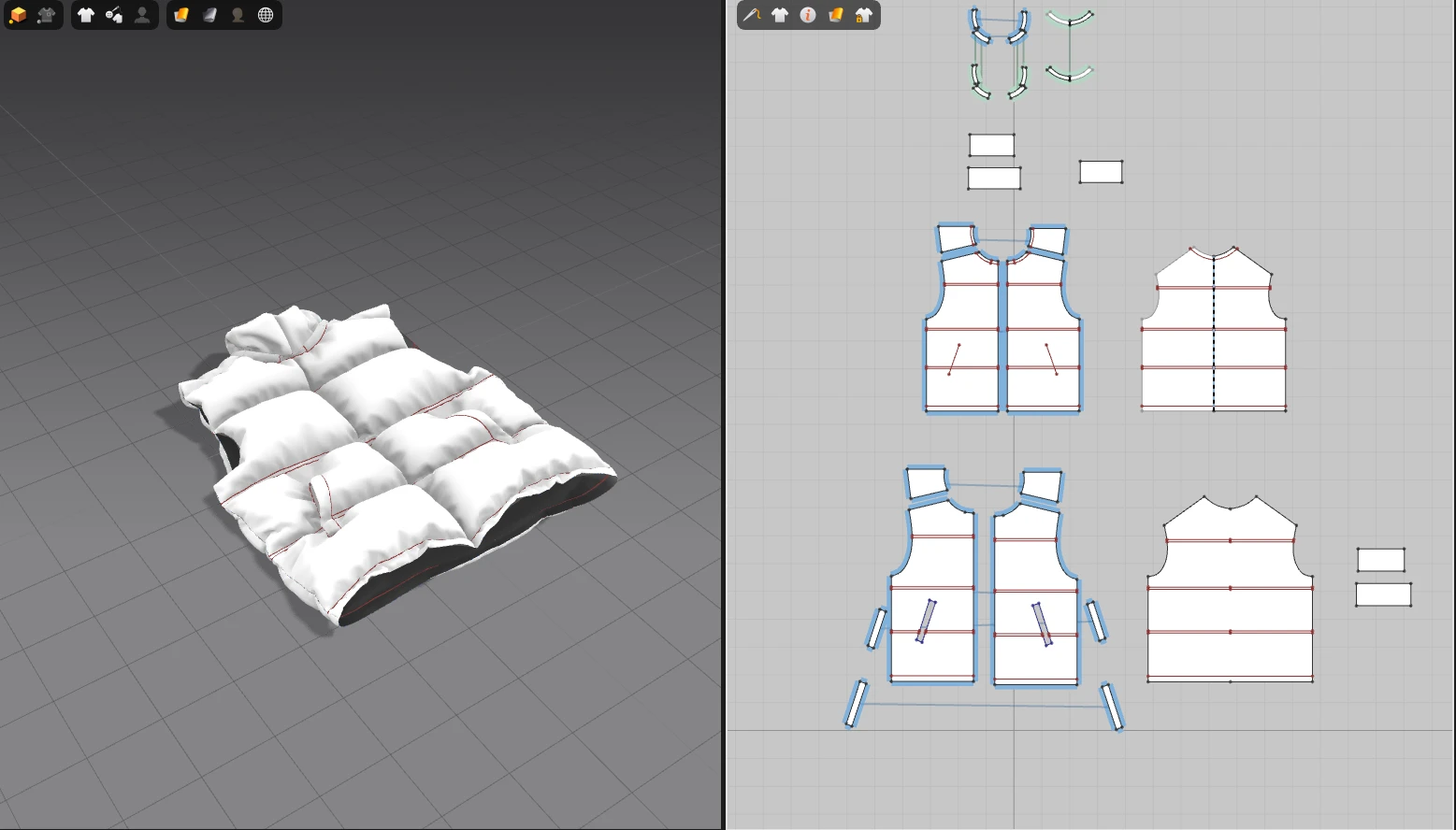Toggle the avatar silhouette display icon
The width and height of the screenshot is (1456, 830).
click(142, 15)
